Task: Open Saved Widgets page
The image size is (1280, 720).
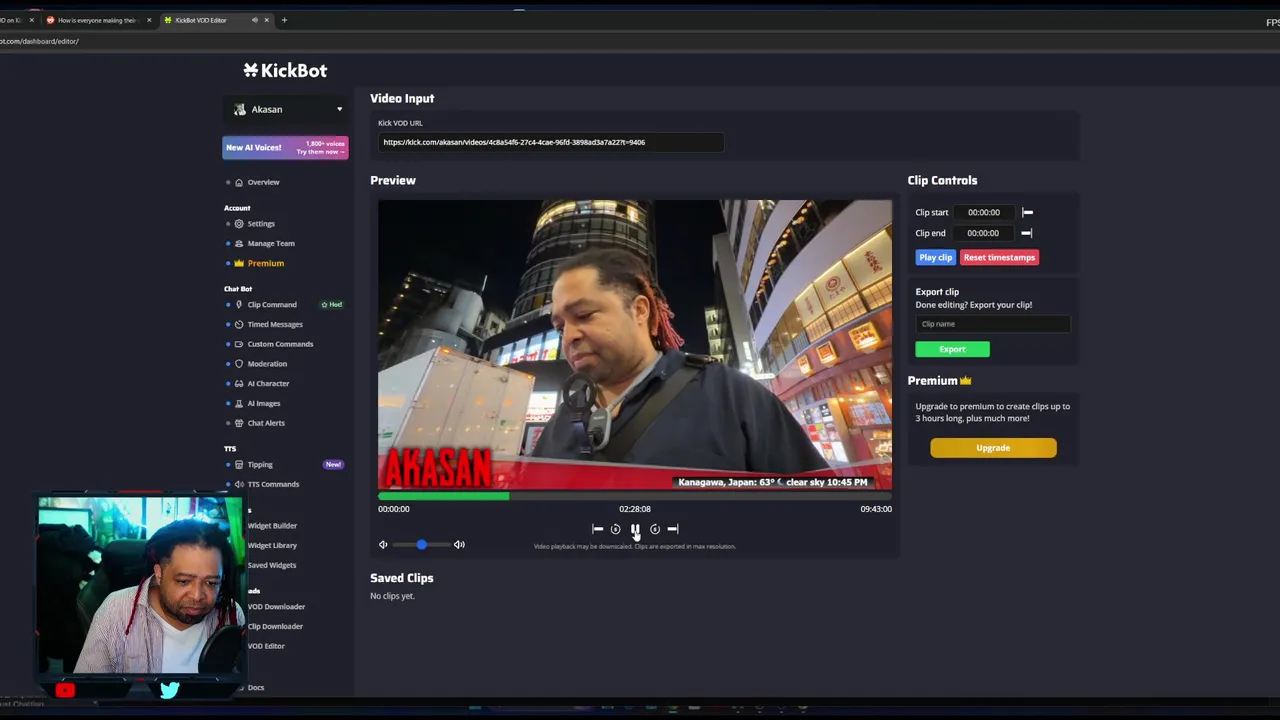Action: coord(272,565)
